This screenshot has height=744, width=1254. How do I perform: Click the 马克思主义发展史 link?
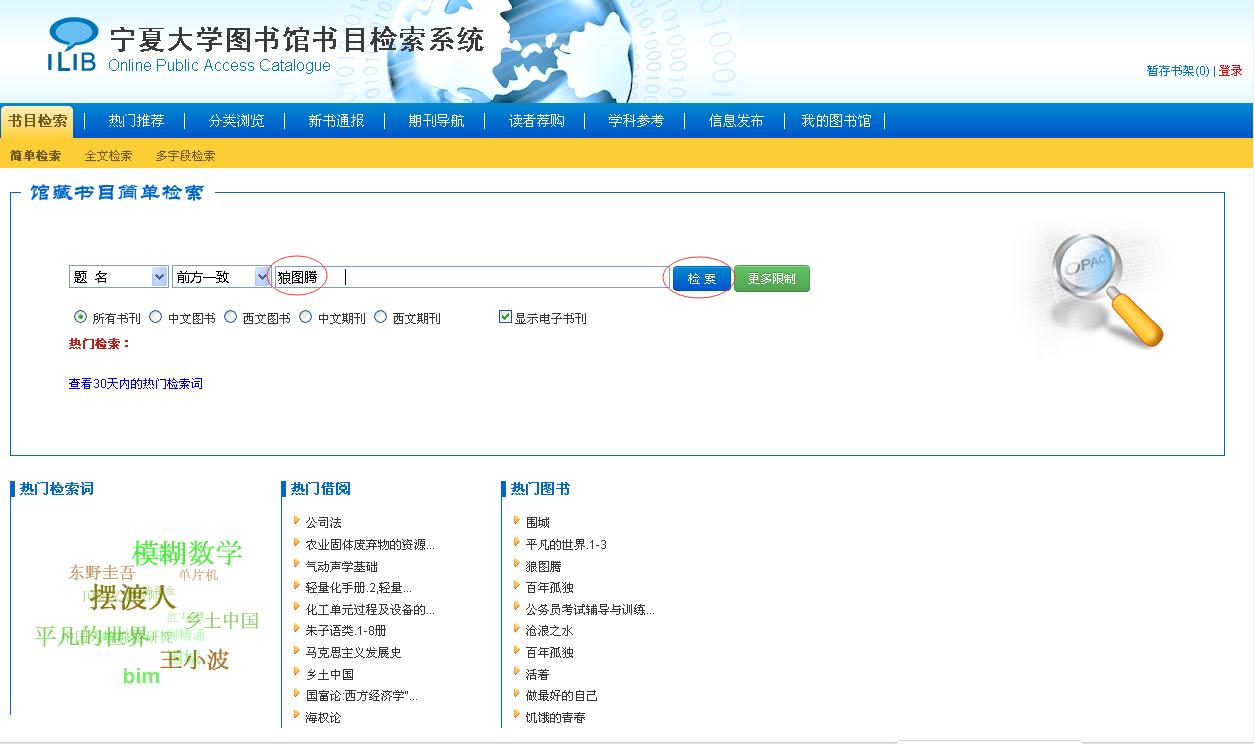pos(353,653)
